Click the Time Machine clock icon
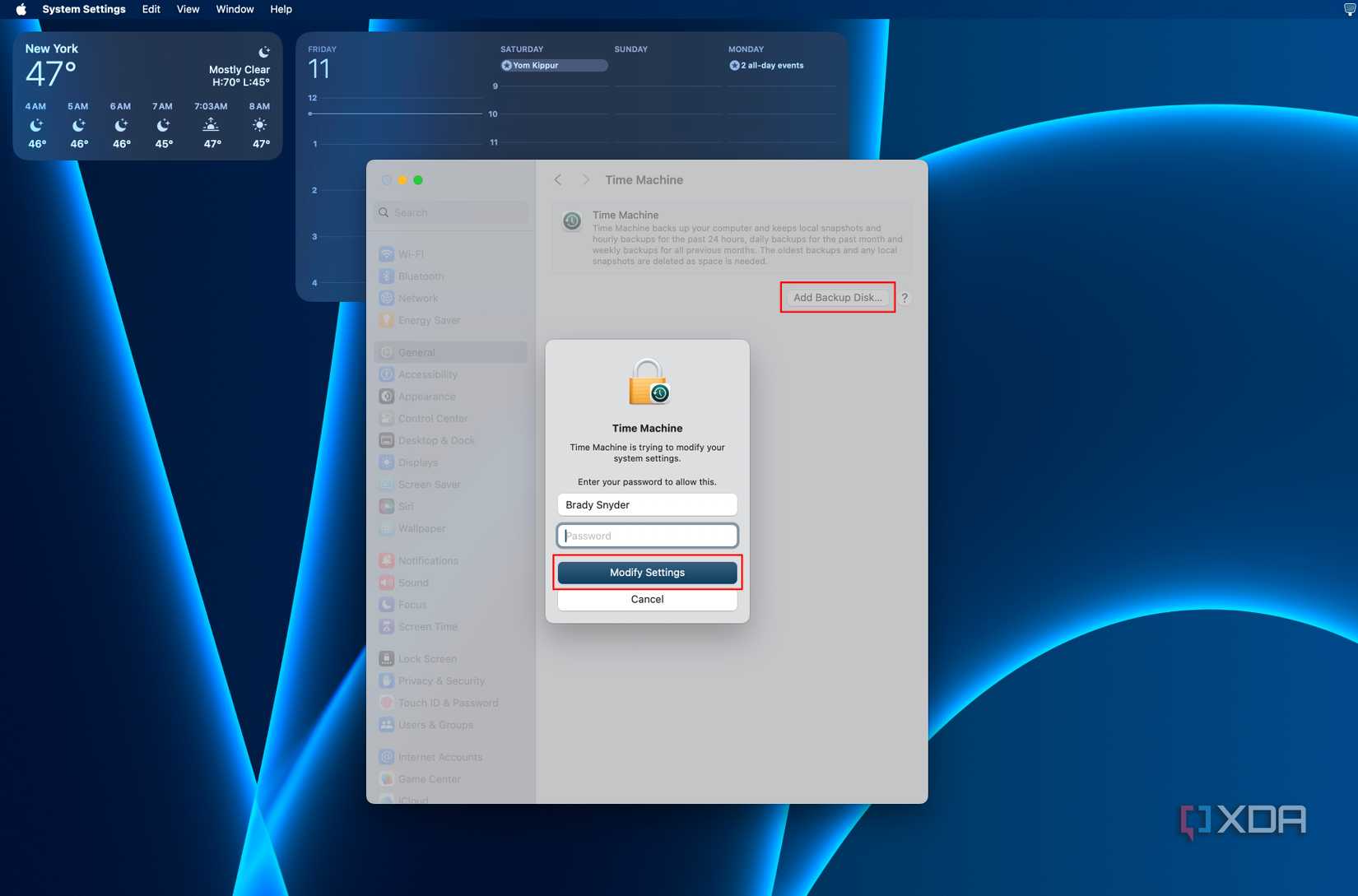Screen dimensions: 1358x896 [x=572, y=221]
